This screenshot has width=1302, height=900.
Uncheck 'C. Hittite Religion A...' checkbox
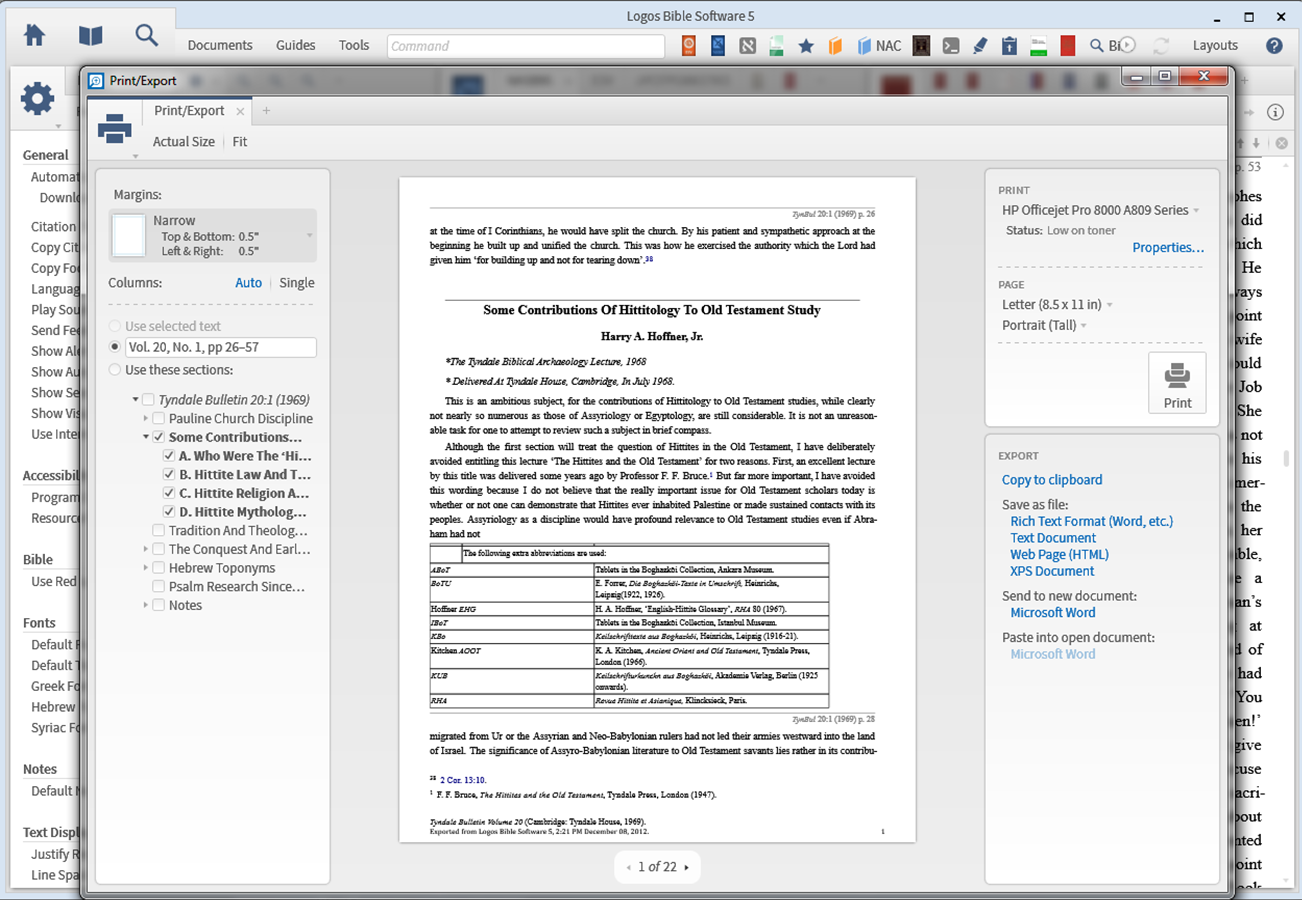169,493
